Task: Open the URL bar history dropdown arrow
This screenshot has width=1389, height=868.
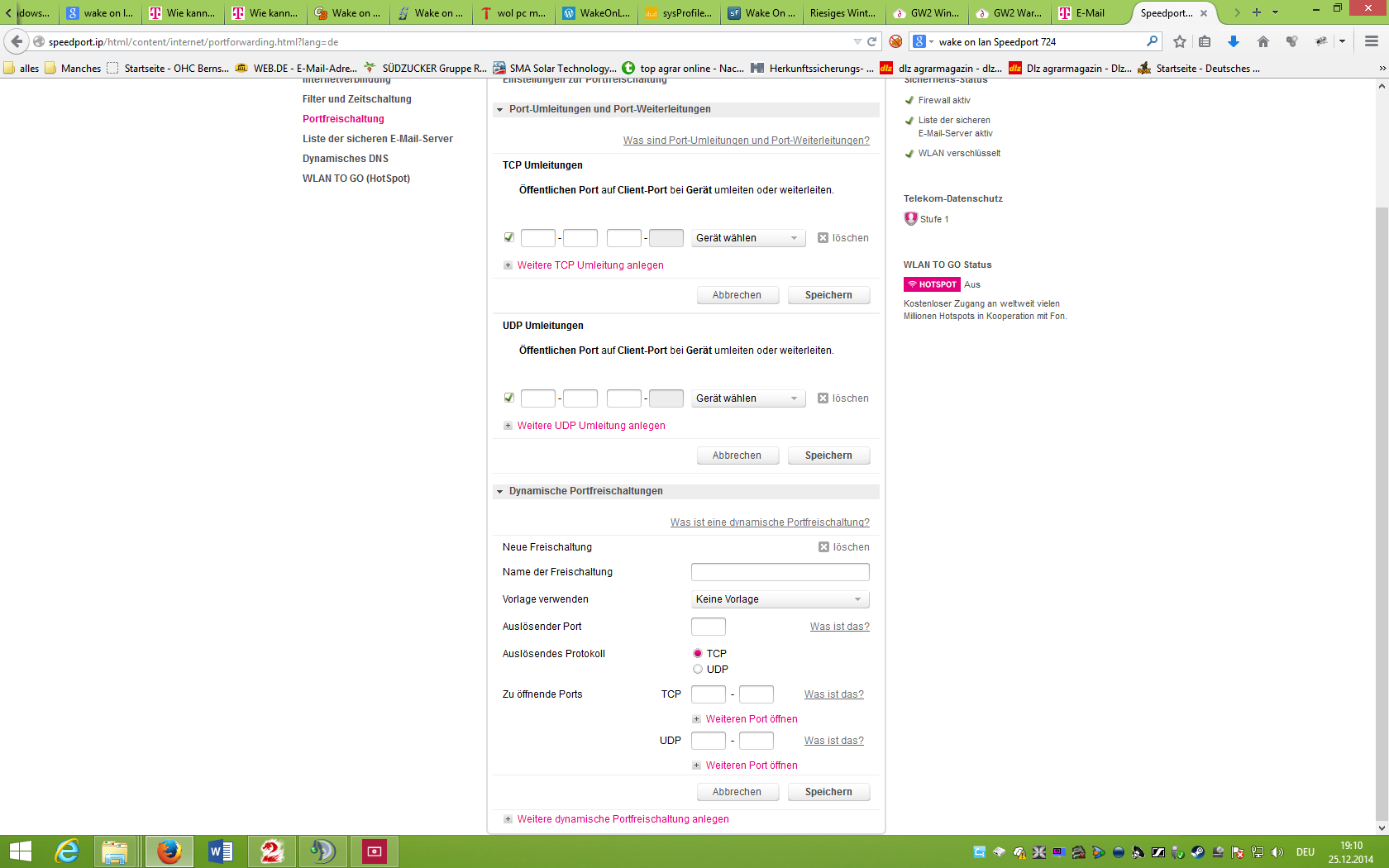Action: pyautogui.click(x=857, y=41)
